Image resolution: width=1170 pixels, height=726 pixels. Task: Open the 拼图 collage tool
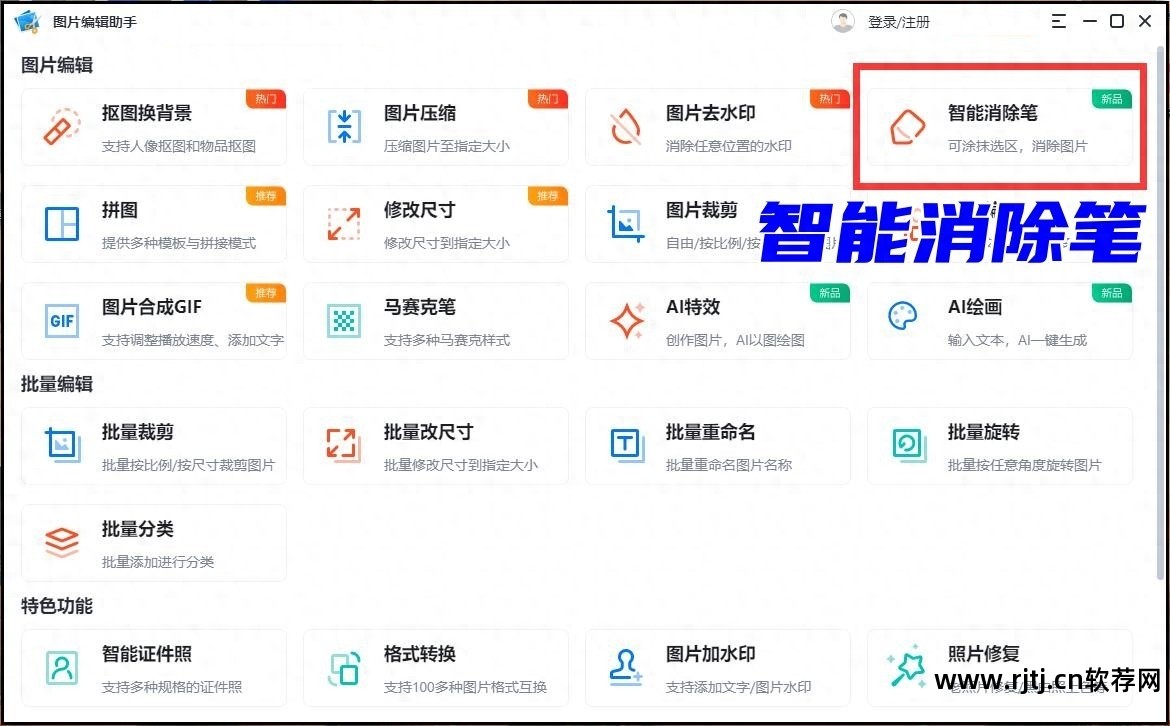(x=155, y=224)
